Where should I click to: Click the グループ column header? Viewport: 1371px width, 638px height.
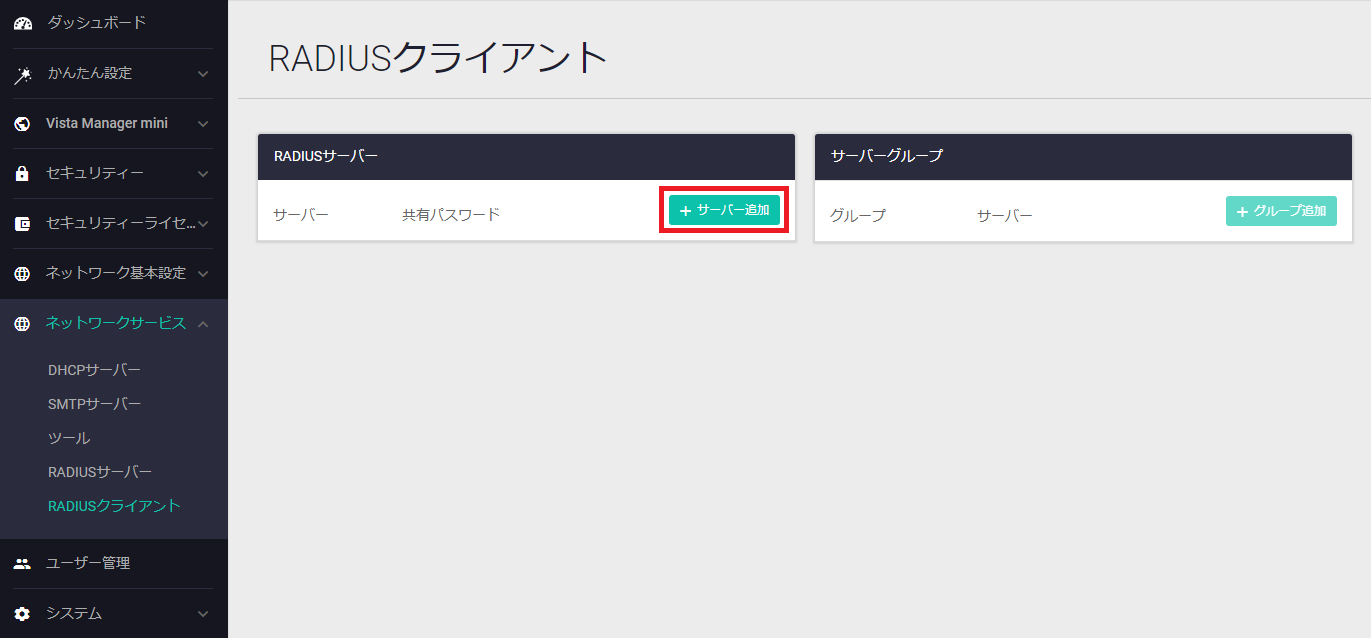(858, 216)
